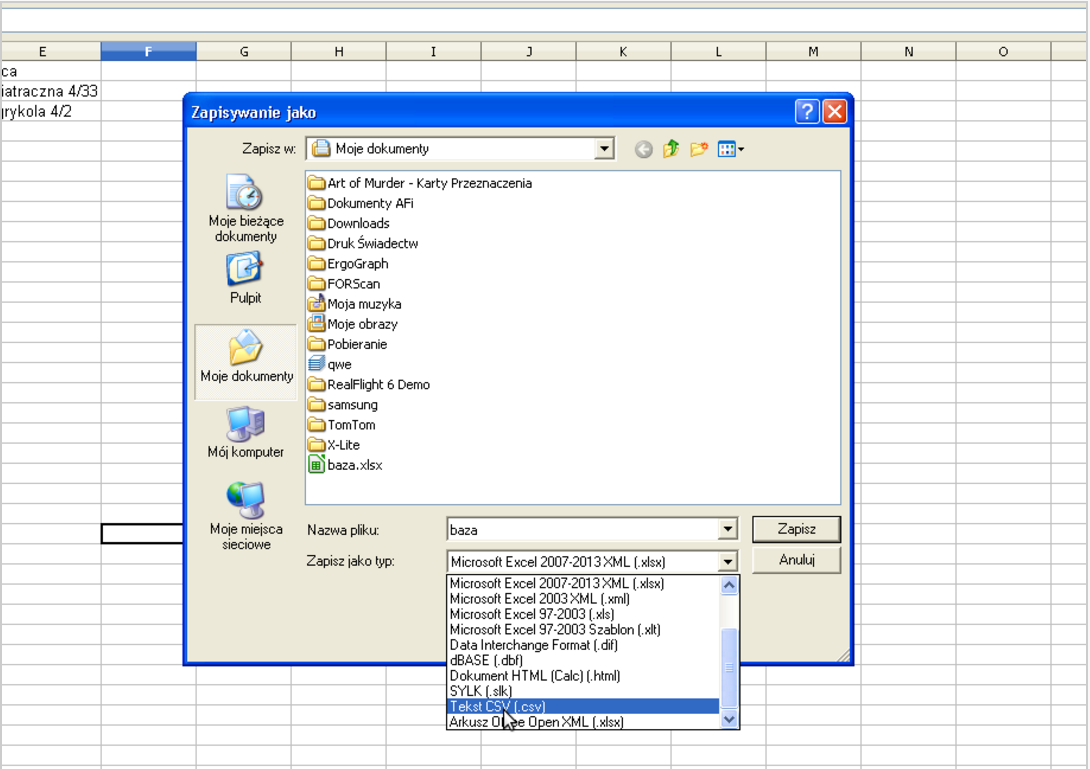
Task: Expand the Nazwa pliku dropdown arrow
Action: pyautogui.click(x=727, y=530)
